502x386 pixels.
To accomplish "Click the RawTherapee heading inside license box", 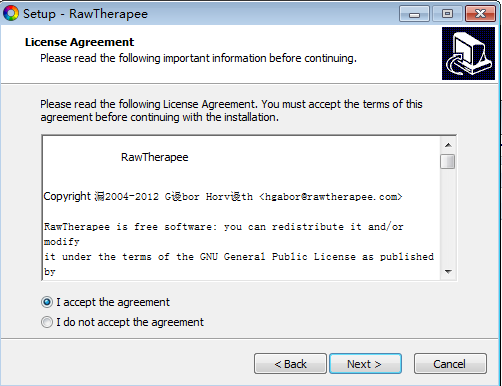I will point(155,157).
